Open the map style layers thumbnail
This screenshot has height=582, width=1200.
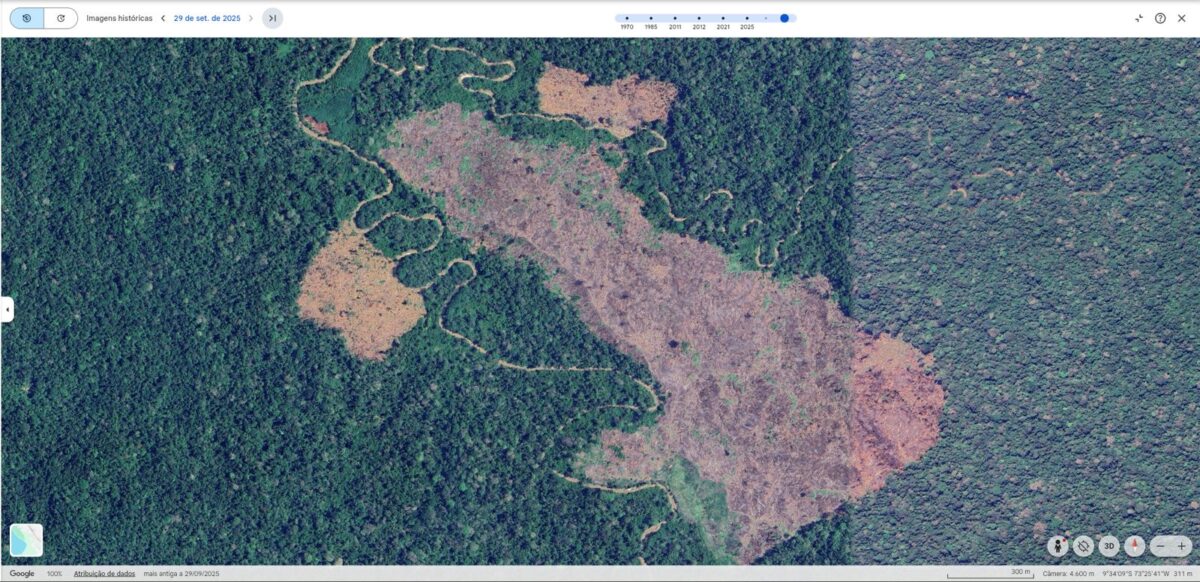click(27, 540)
